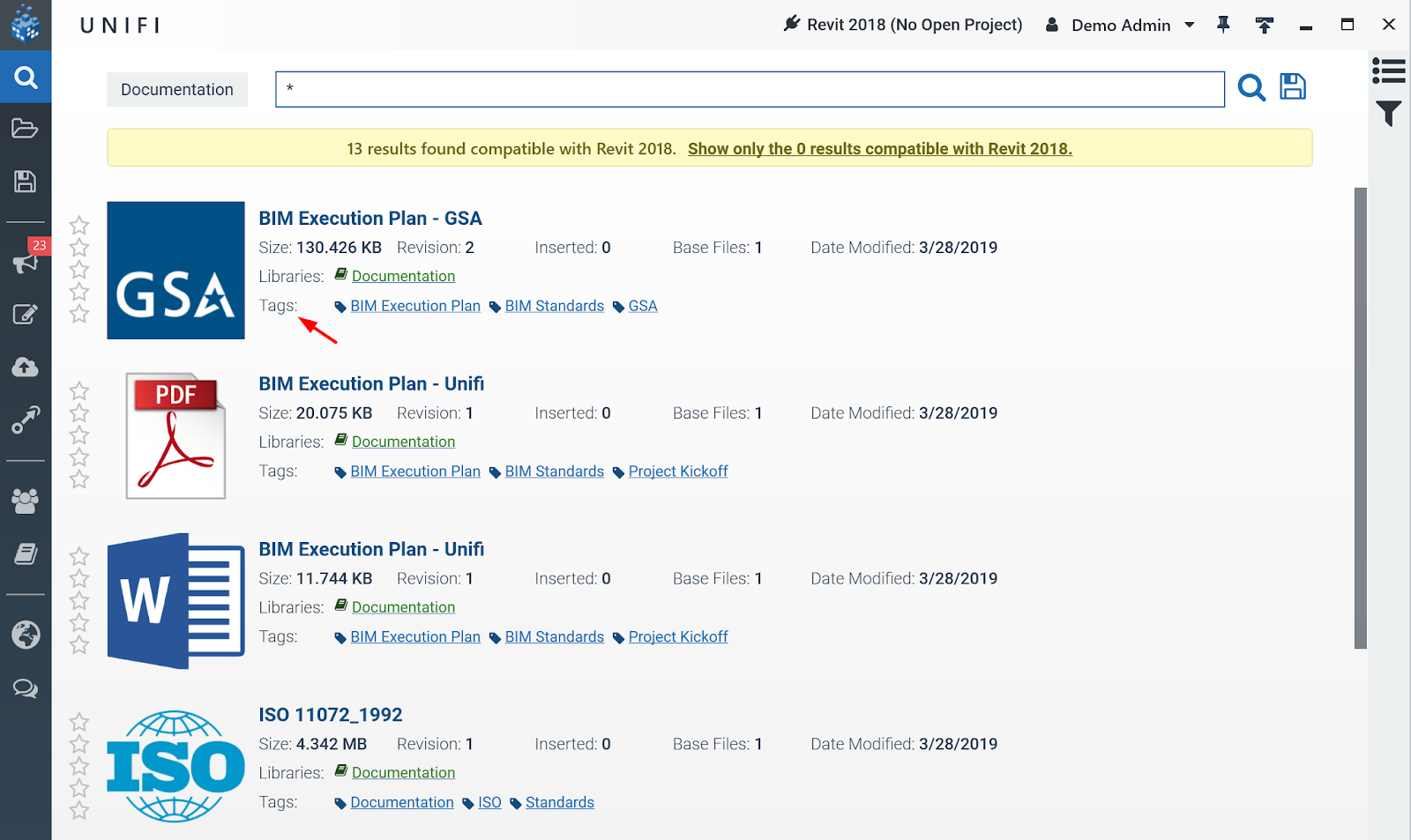Rate Word BIM Execution Plan - Unifi five stars
Image resolution: width=1411 pixels, height=840 pixels.
tap(79, 644)
